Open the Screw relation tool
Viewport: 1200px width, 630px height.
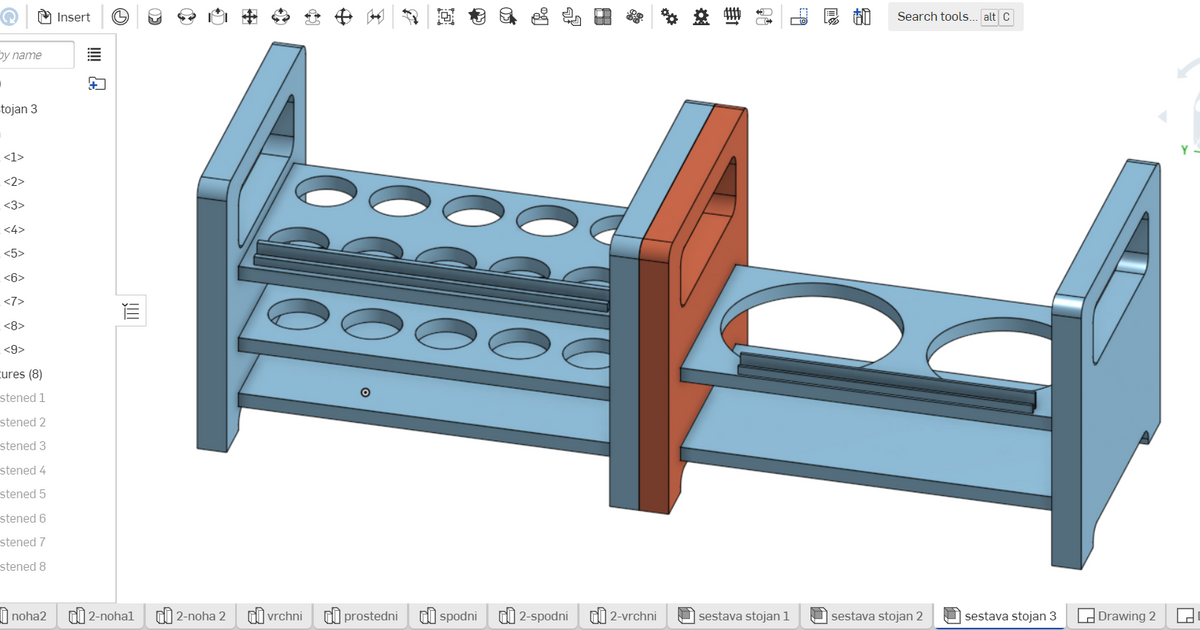coord(732,16)
